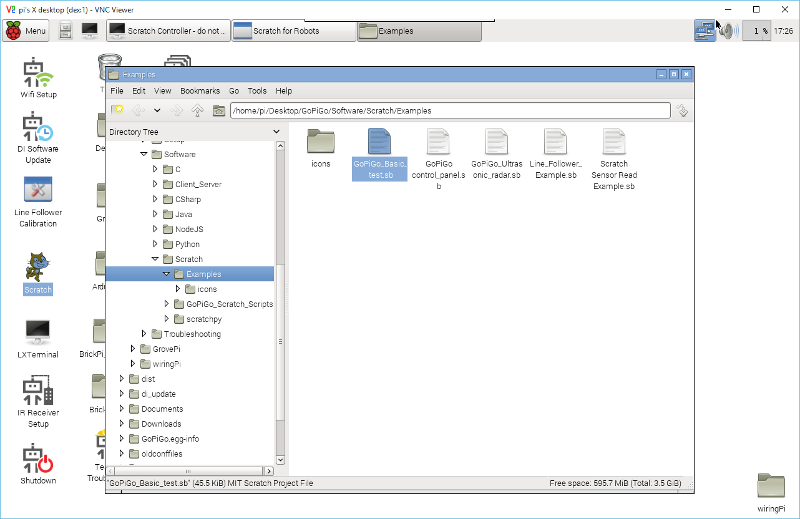Image resolution: width=800 pixels, height=519 pixels.
Task: Open the File menu
Action: 117,91
